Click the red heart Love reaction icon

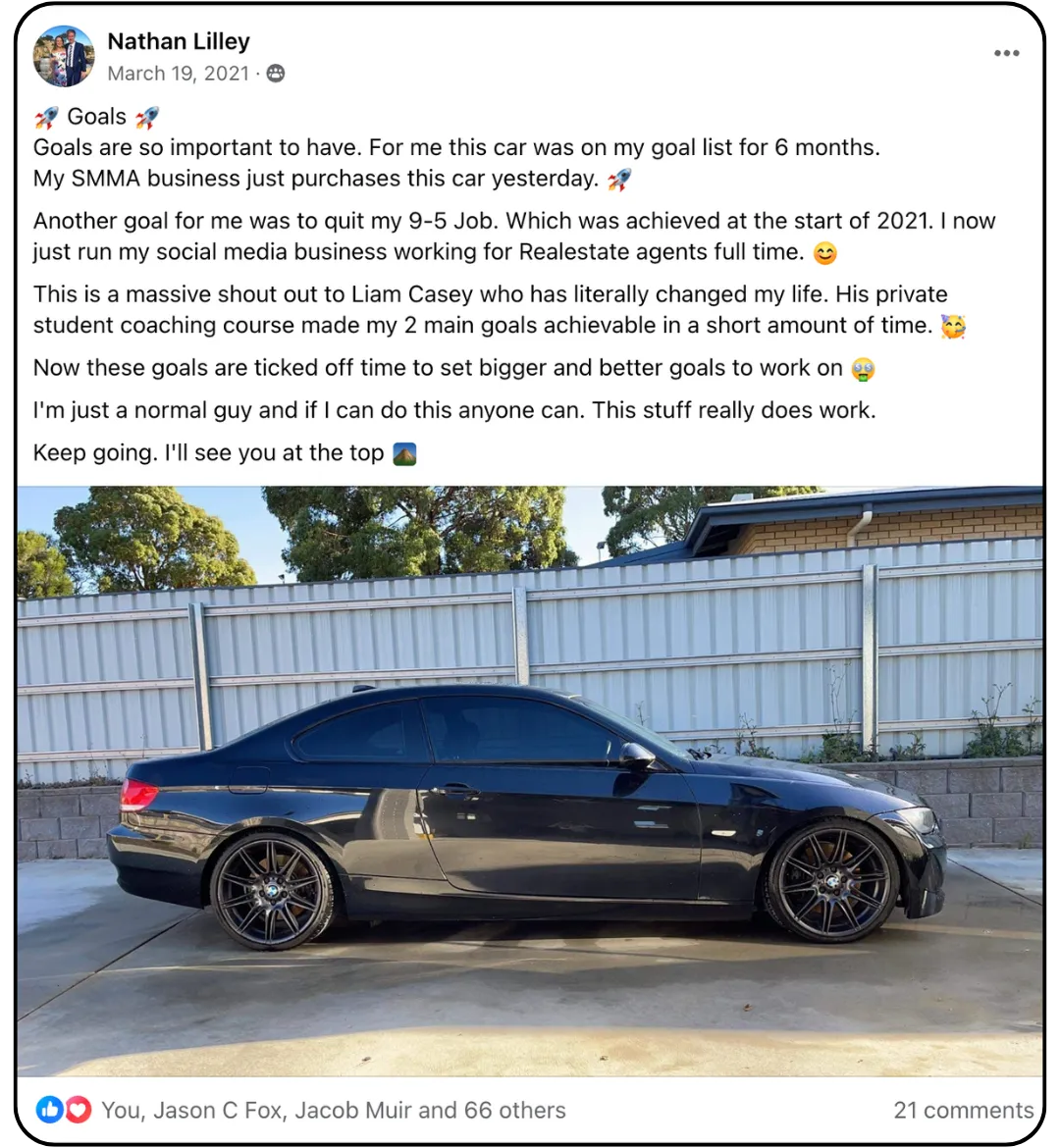[x=79, y=1110]
